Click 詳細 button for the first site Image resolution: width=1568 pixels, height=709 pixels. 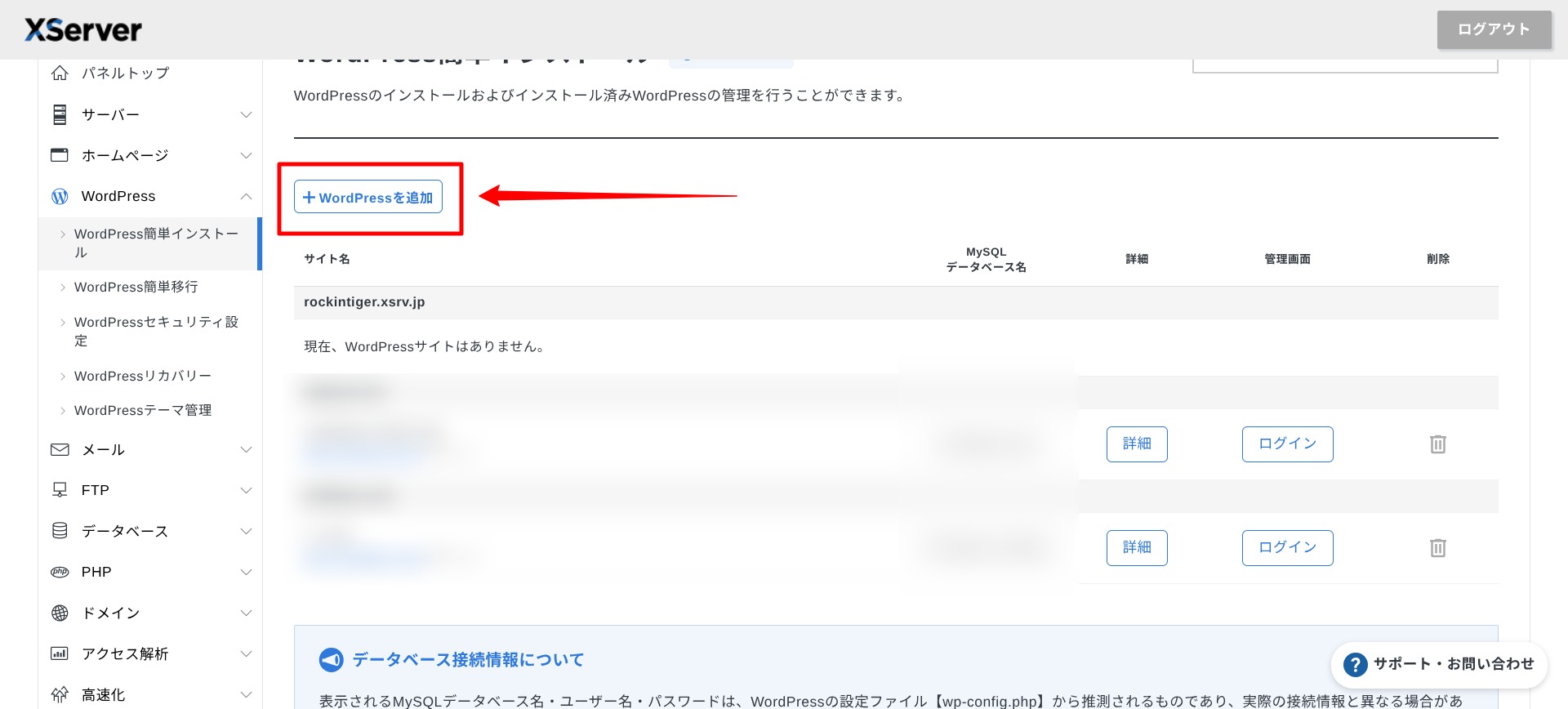point(1136,444)
